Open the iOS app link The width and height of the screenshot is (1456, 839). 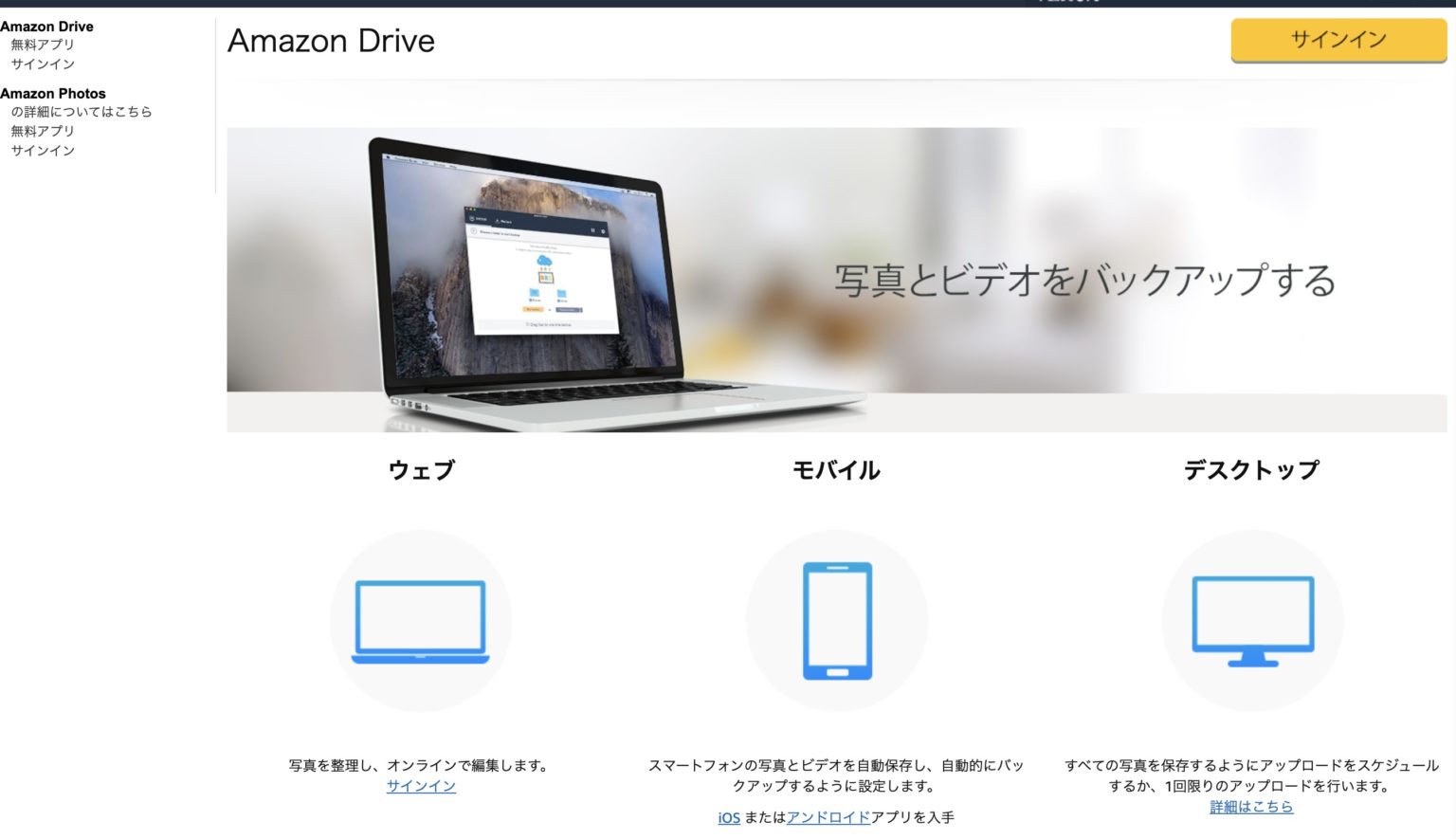coord(727,817)
